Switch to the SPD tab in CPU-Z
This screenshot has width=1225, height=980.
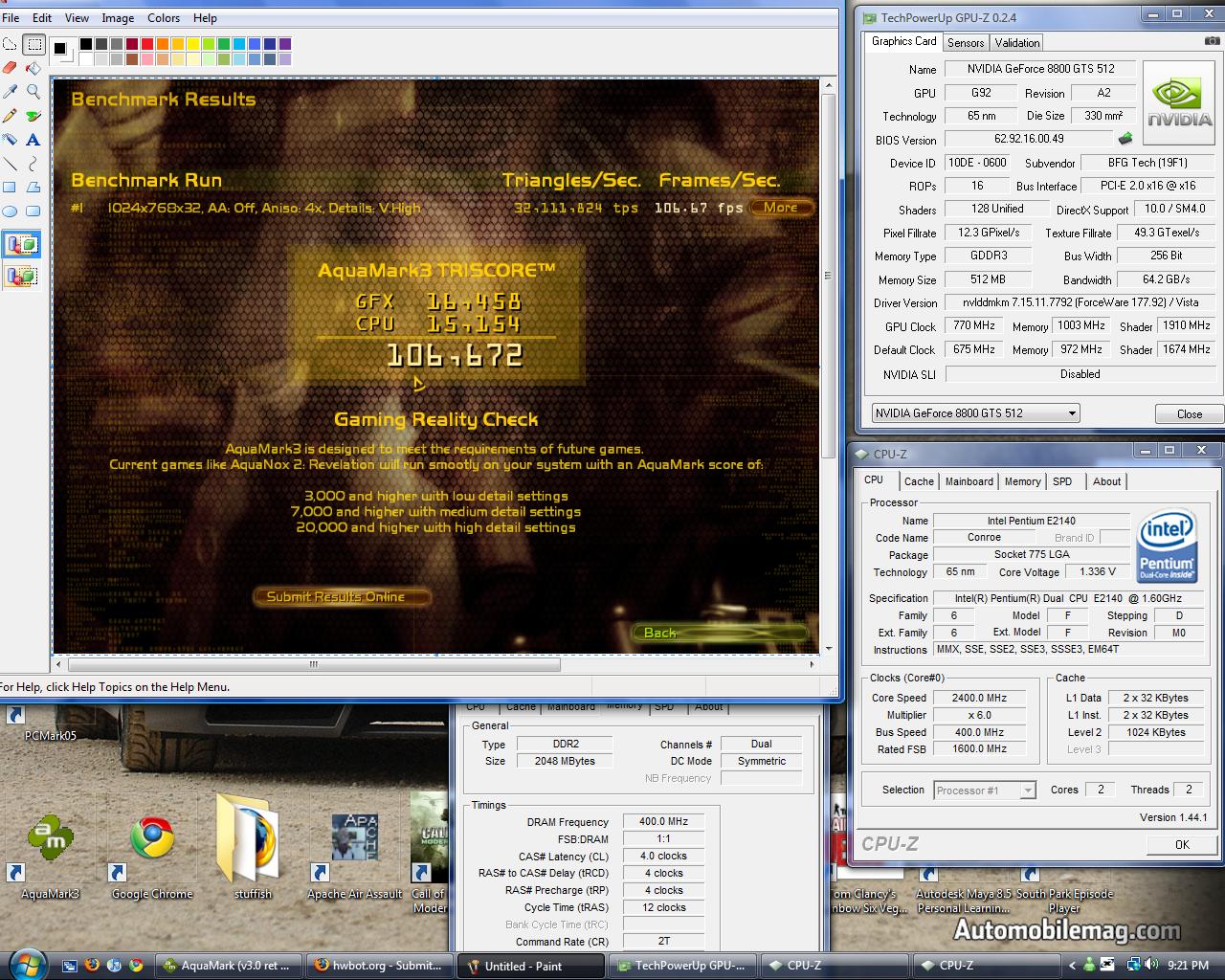pos(1062,481)
